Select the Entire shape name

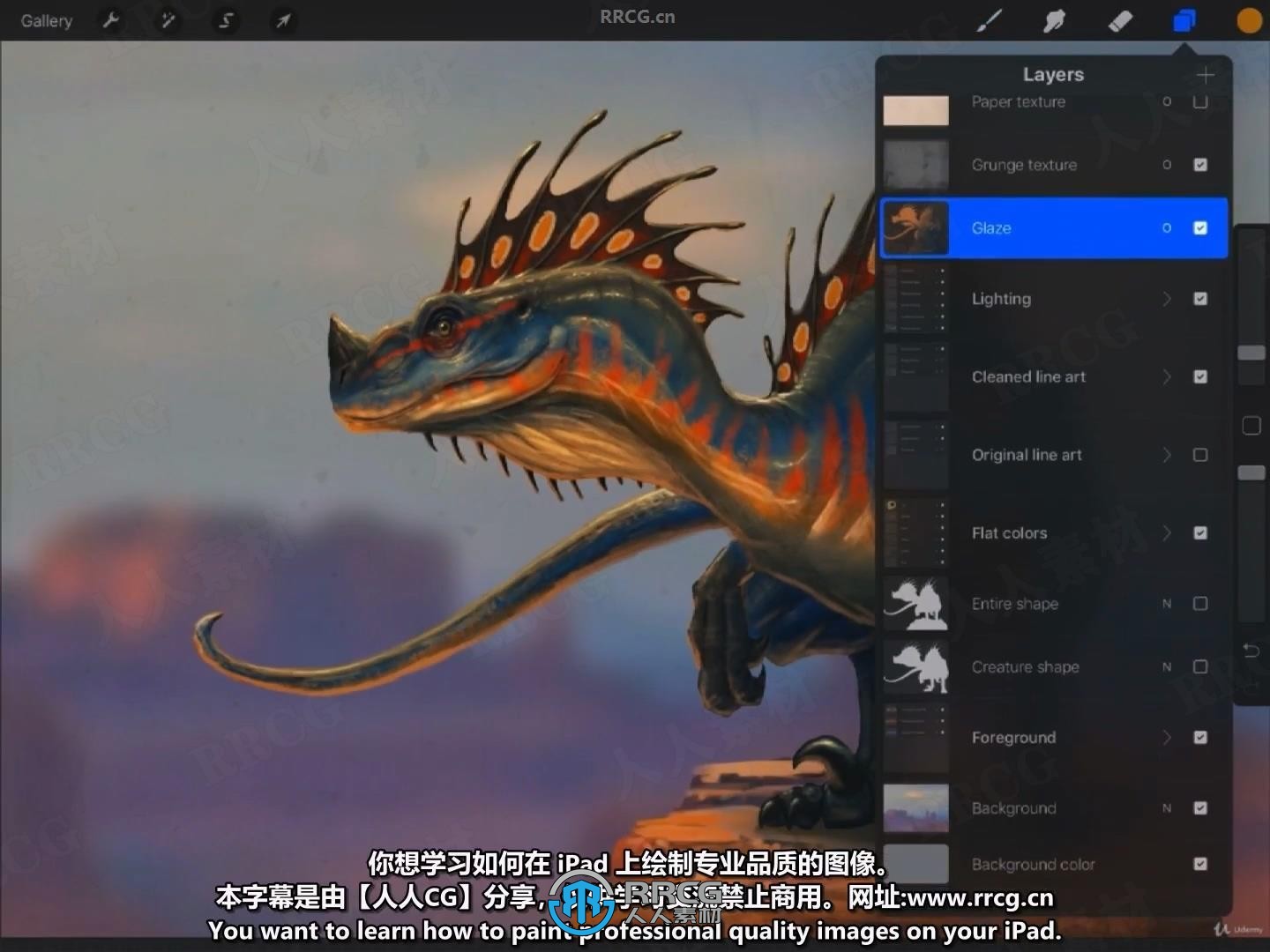click(x=1014, y=604)
